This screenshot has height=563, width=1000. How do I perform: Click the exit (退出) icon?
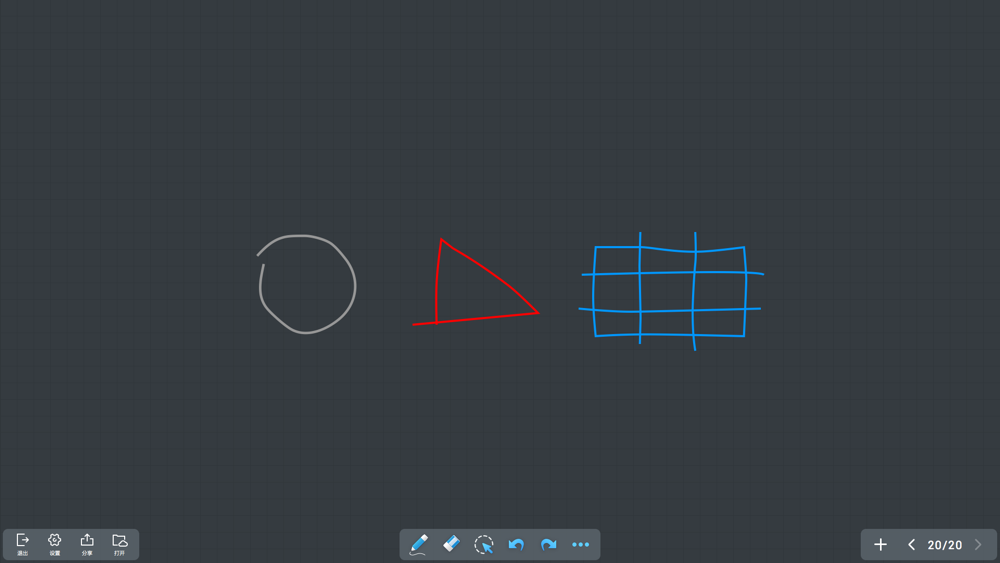[23, 540]
